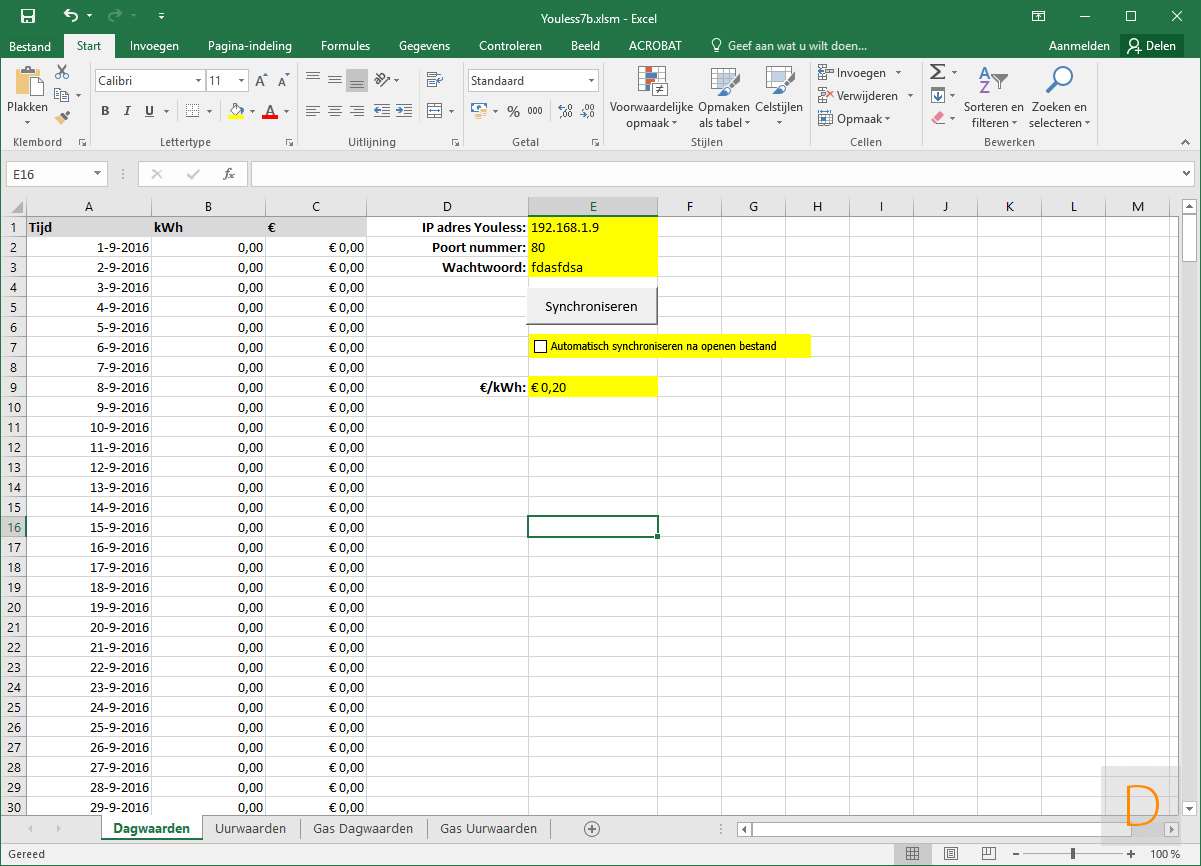
Task: Click the format painter brush icon
Action: [62, 118]
